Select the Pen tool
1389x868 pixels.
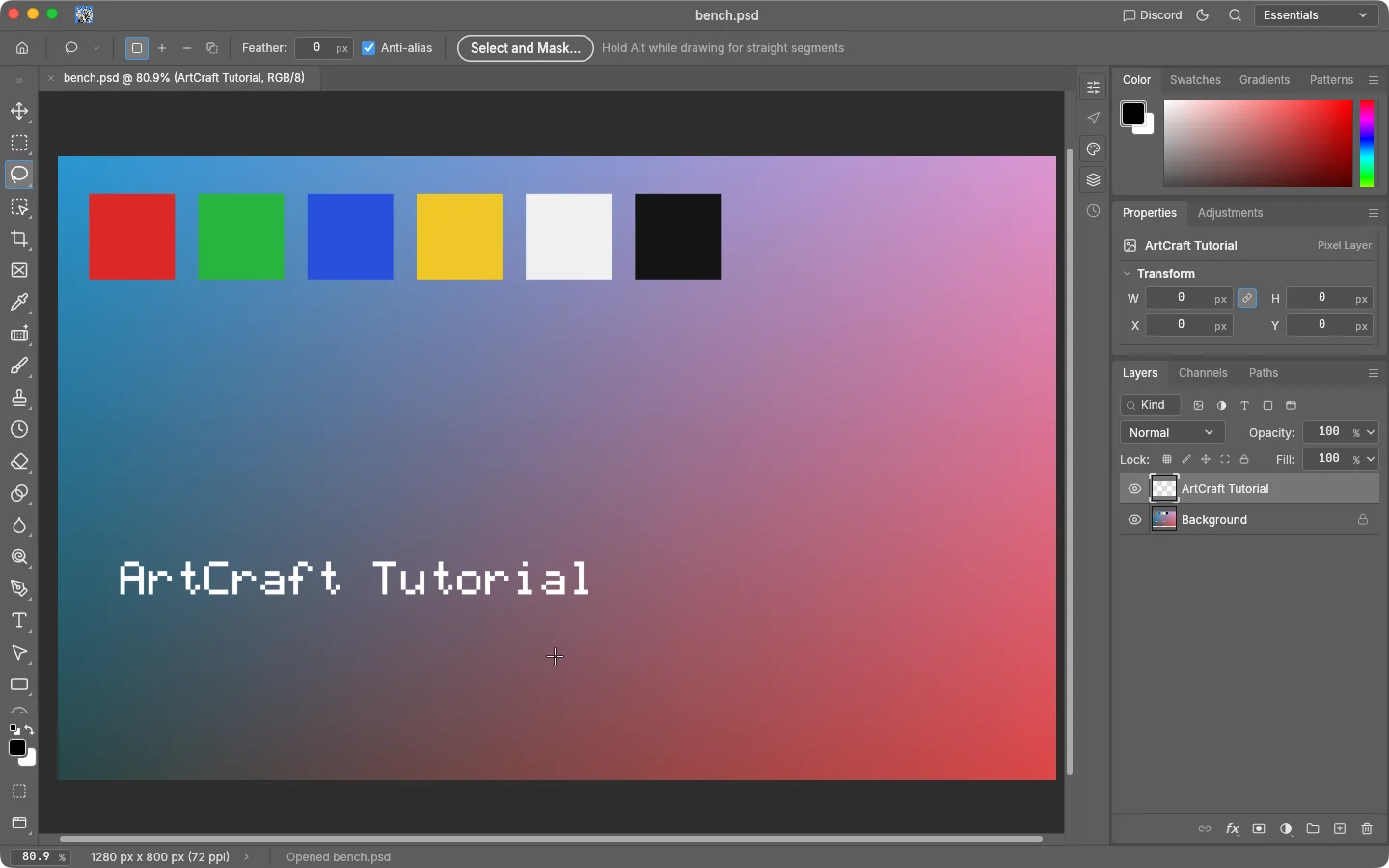point(19,588)
